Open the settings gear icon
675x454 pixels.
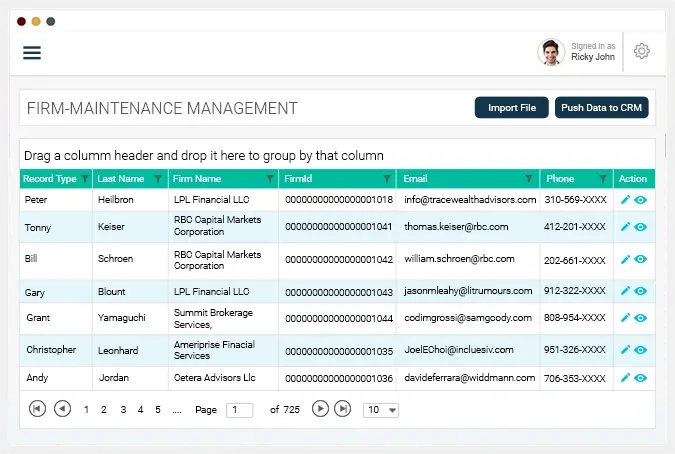click(x=641, y=52)
